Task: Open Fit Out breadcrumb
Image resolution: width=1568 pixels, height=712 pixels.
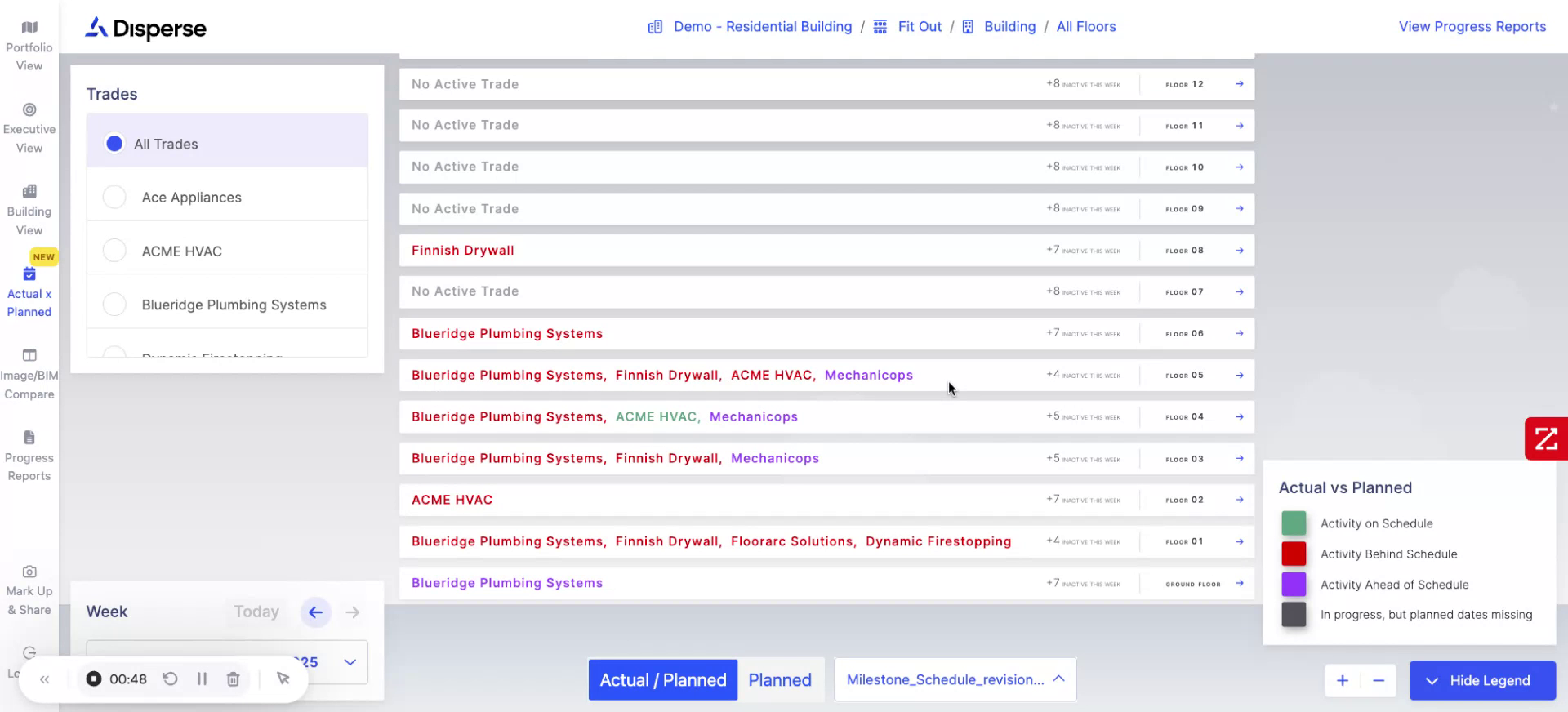Action: point(920,27)
